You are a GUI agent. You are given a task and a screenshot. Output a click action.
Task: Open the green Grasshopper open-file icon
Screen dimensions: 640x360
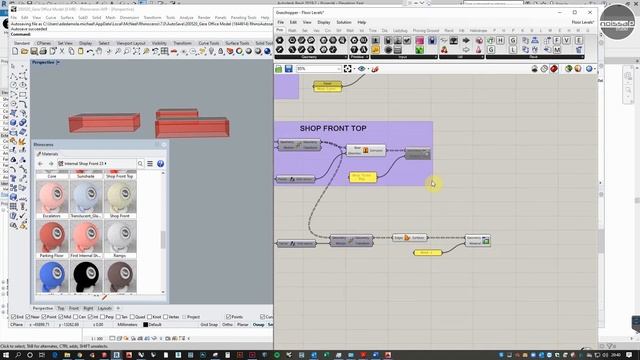pos(279,69)
